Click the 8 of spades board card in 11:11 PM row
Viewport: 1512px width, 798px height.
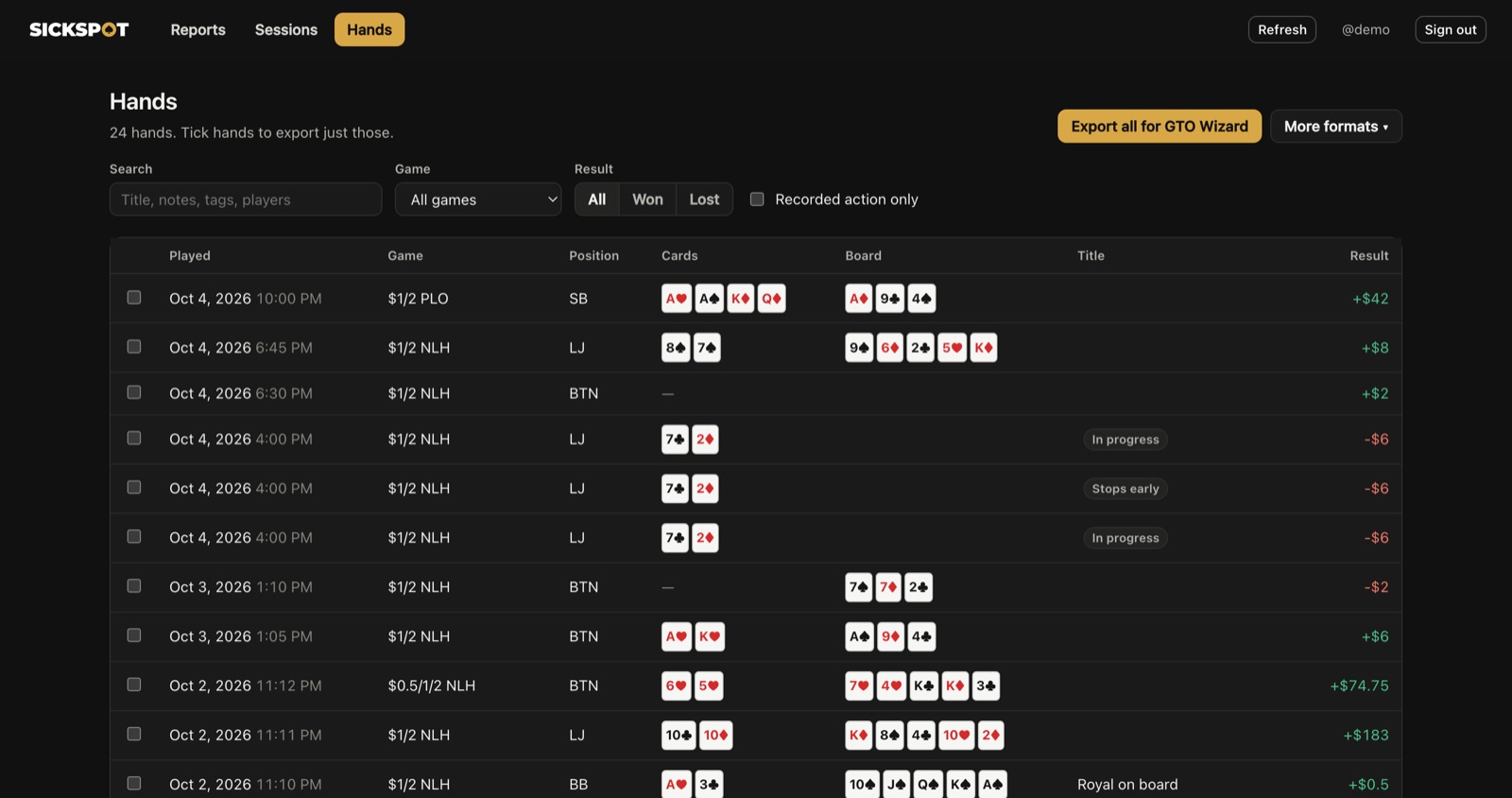click(x=889, y=735)
